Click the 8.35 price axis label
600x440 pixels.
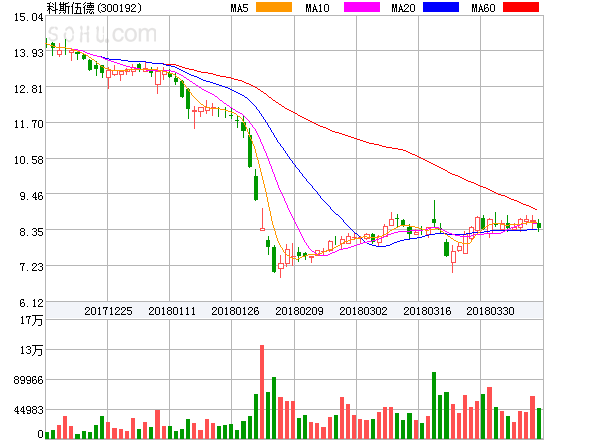tap(31, 232)
